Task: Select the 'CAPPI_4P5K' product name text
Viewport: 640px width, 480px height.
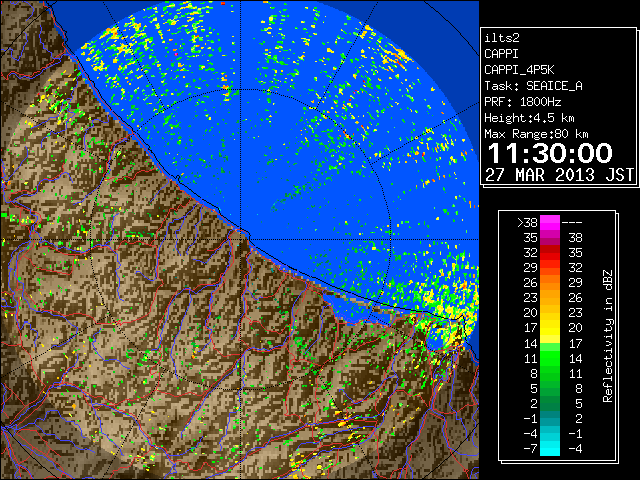Action: [519, 70]
